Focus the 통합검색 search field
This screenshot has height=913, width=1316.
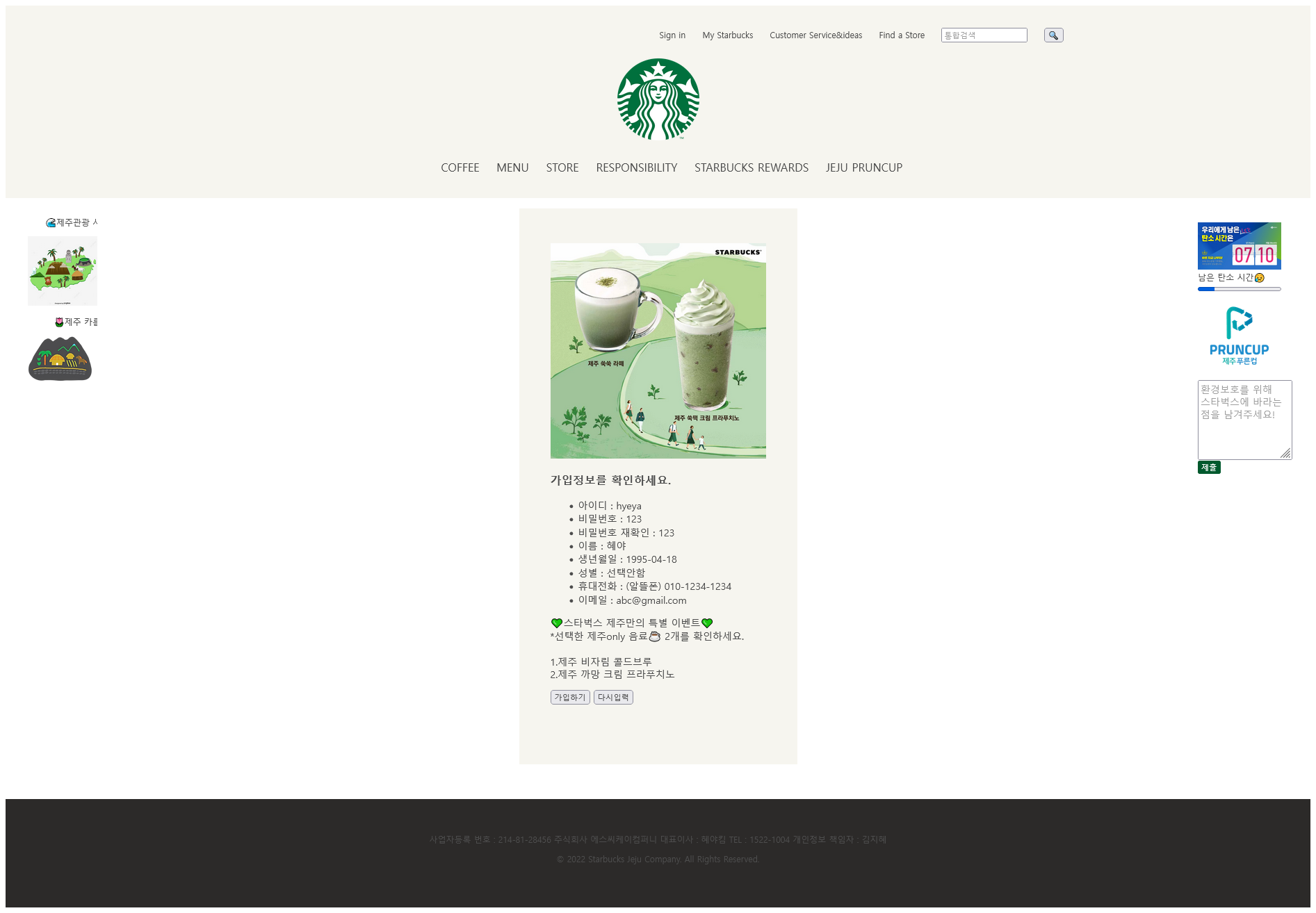984,35
